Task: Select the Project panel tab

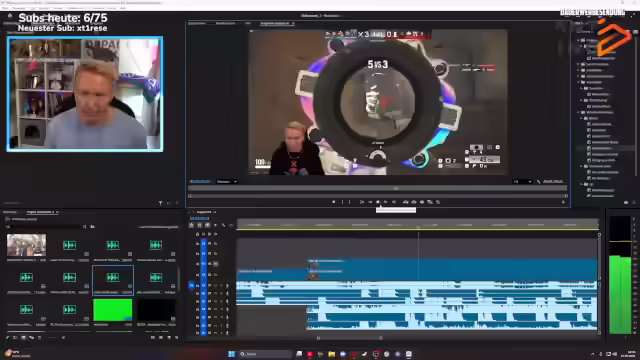Action: [41, 212]
